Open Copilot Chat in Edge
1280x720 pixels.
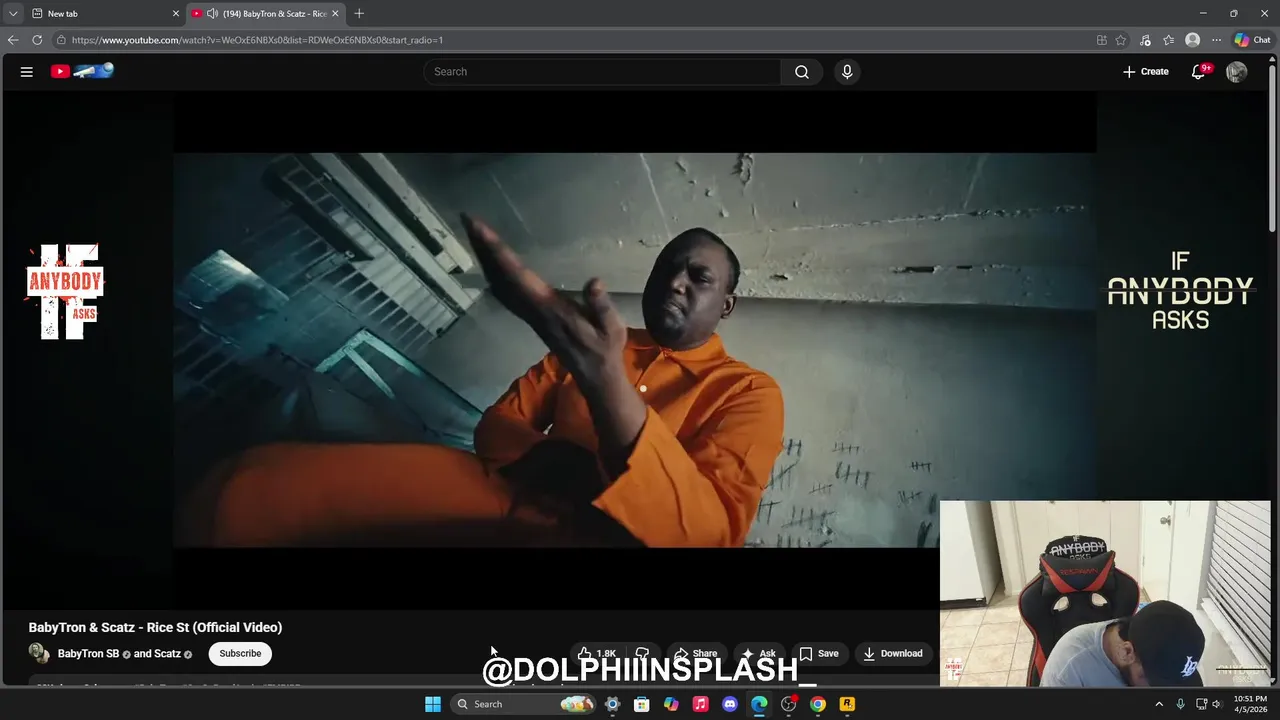[x=1252, y=40]
